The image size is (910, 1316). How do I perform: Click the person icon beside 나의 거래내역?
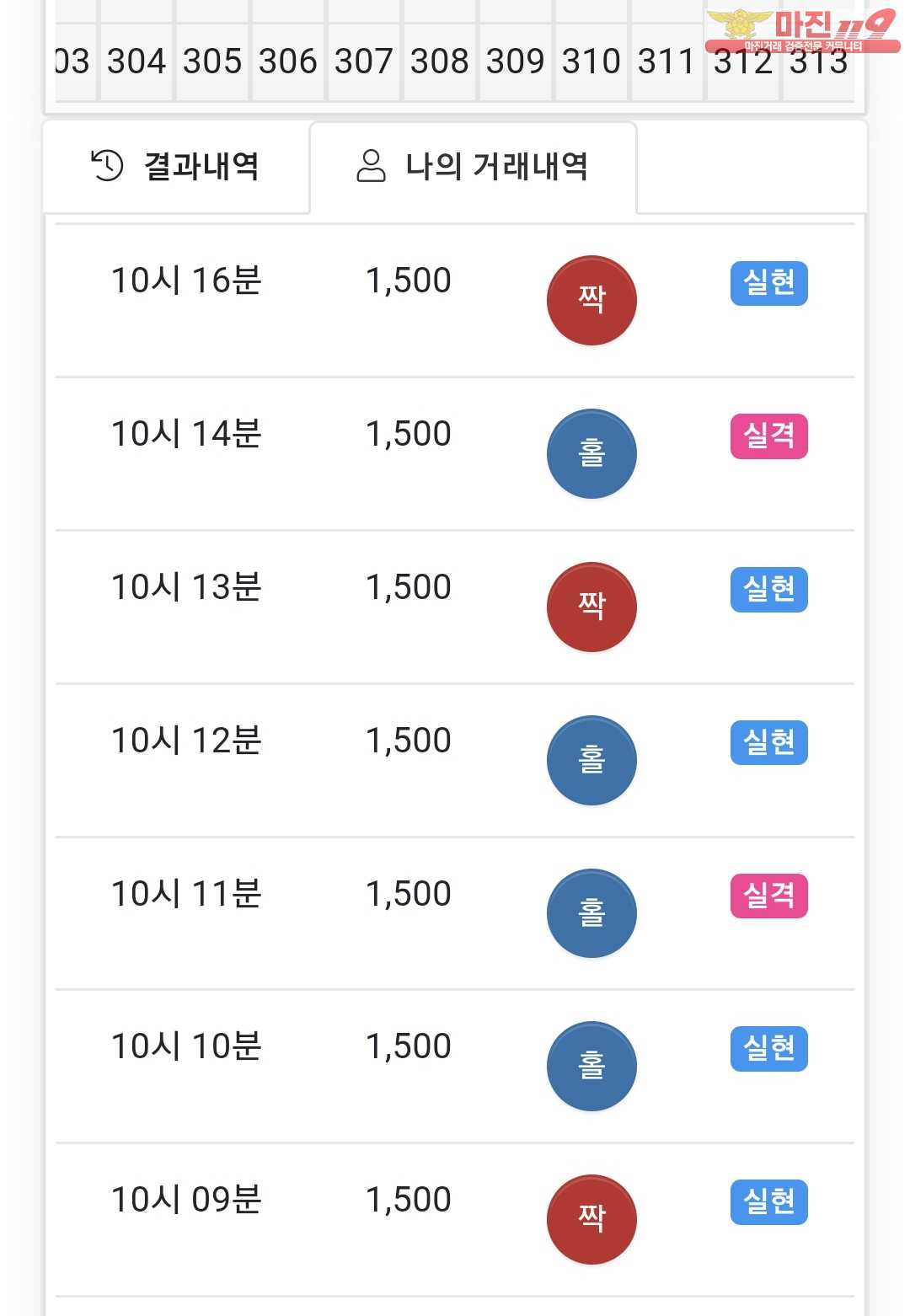(371, 166)
